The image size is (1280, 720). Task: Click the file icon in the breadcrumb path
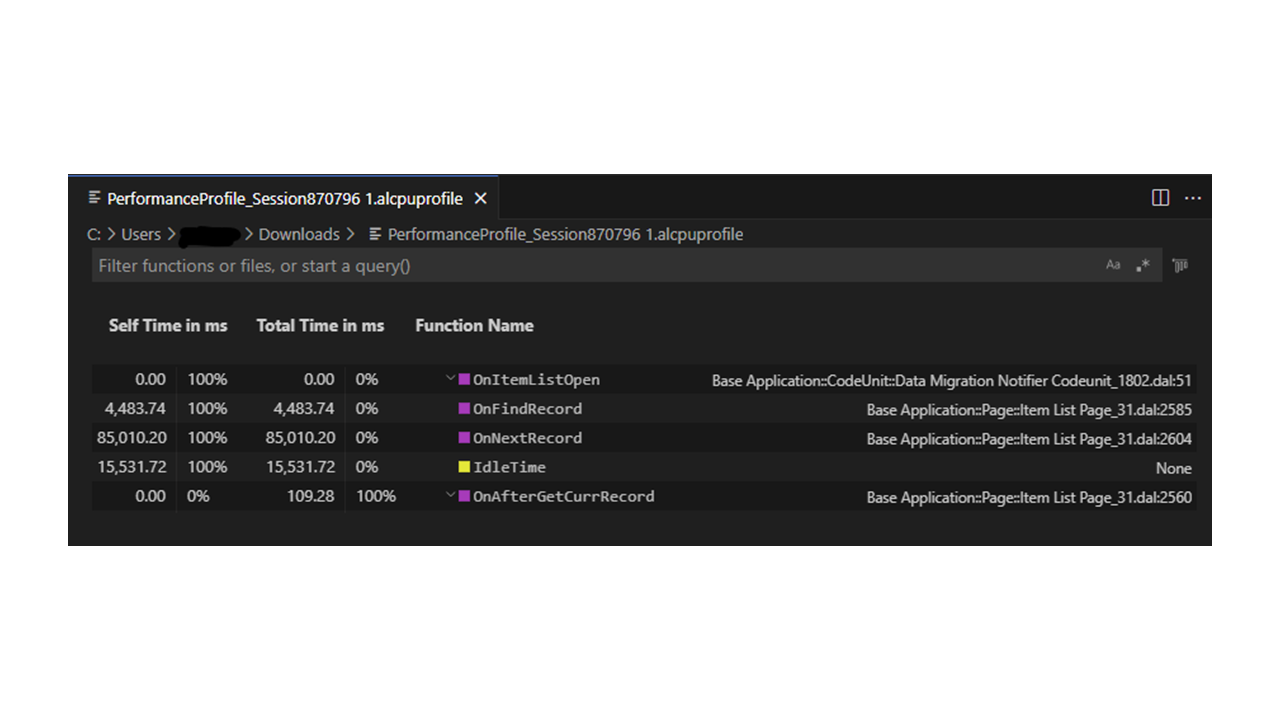point(376,234)
